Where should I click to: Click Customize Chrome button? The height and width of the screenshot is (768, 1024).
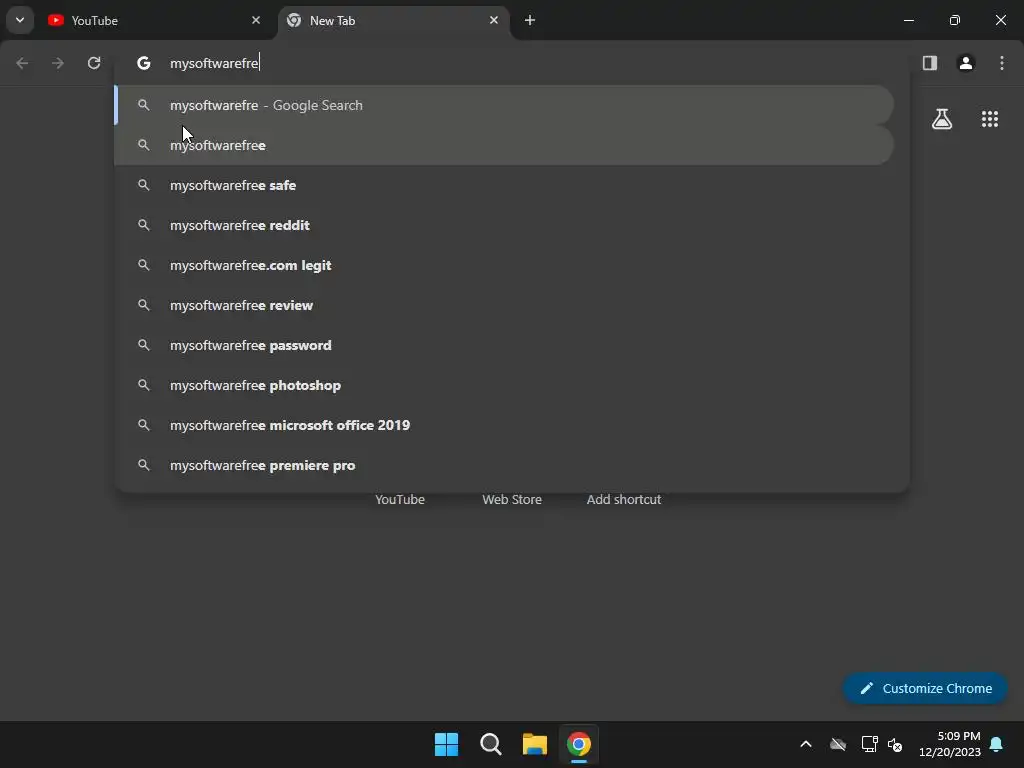point(925,688)
